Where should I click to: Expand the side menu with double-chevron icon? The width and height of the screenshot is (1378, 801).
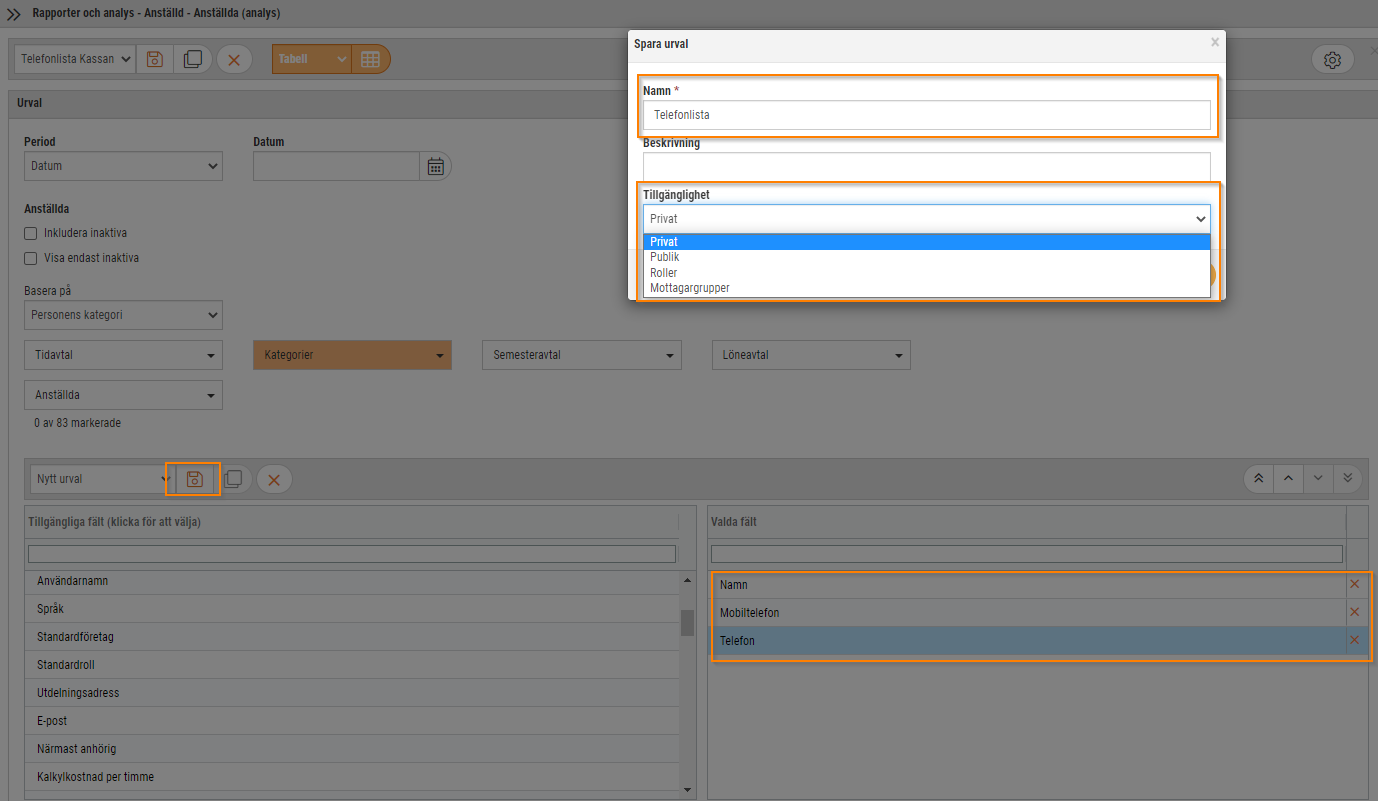pos(14,14)
